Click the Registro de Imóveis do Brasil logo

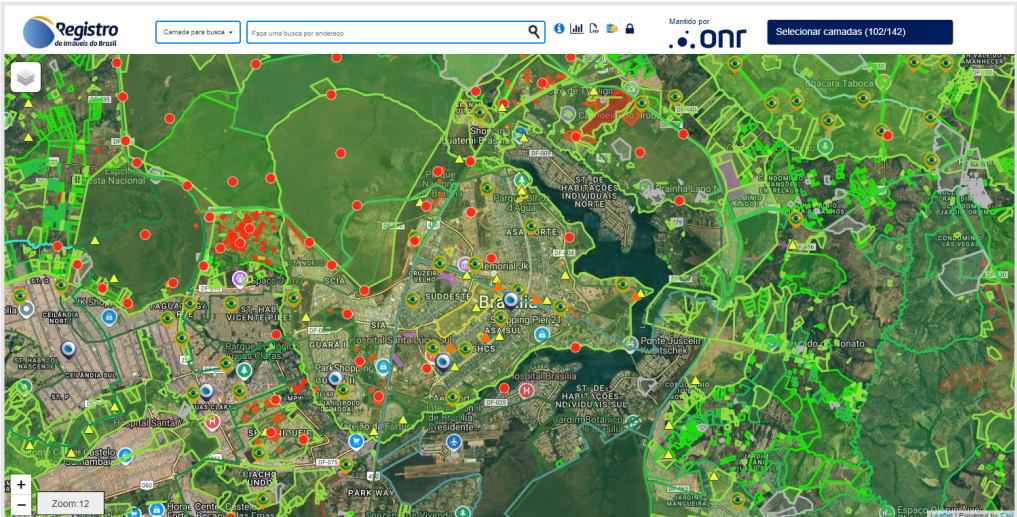pos(71,32)
